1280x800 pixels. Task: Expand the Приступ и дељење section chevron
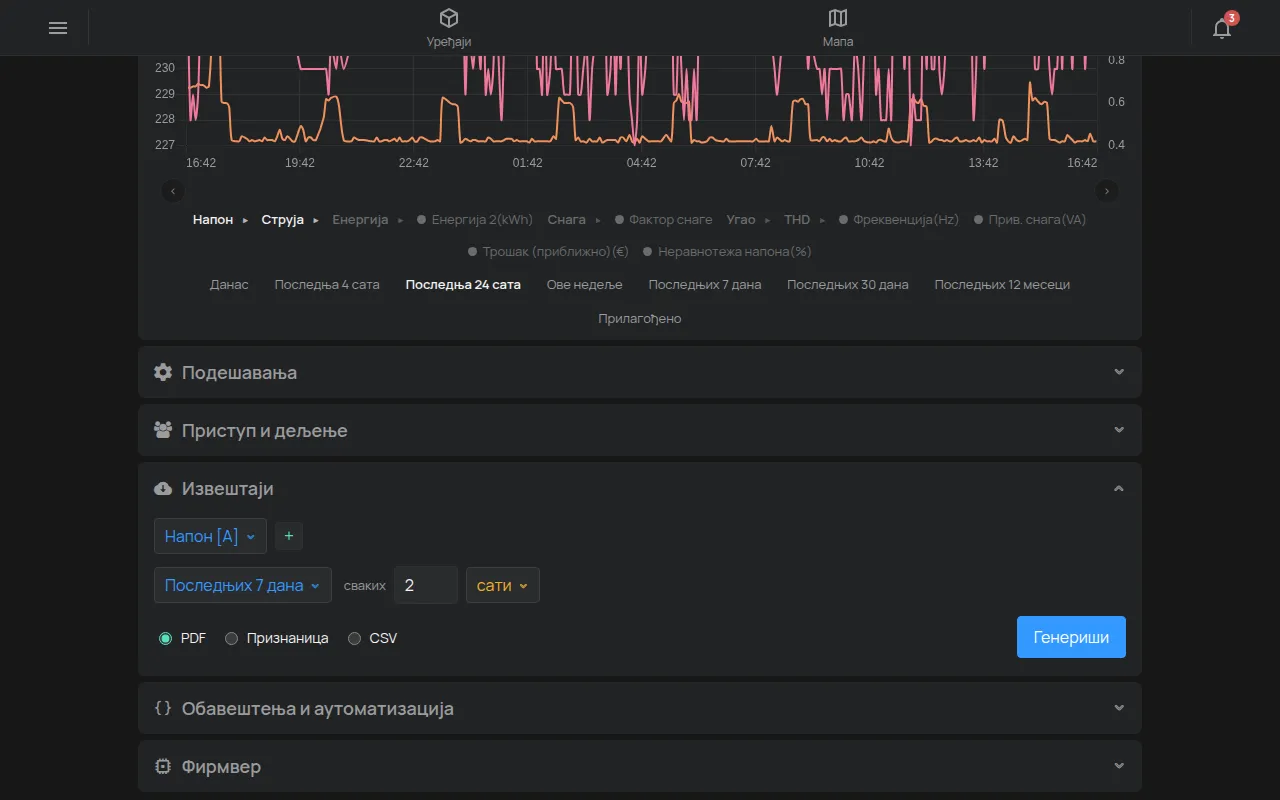click(x=1119, y=430)
